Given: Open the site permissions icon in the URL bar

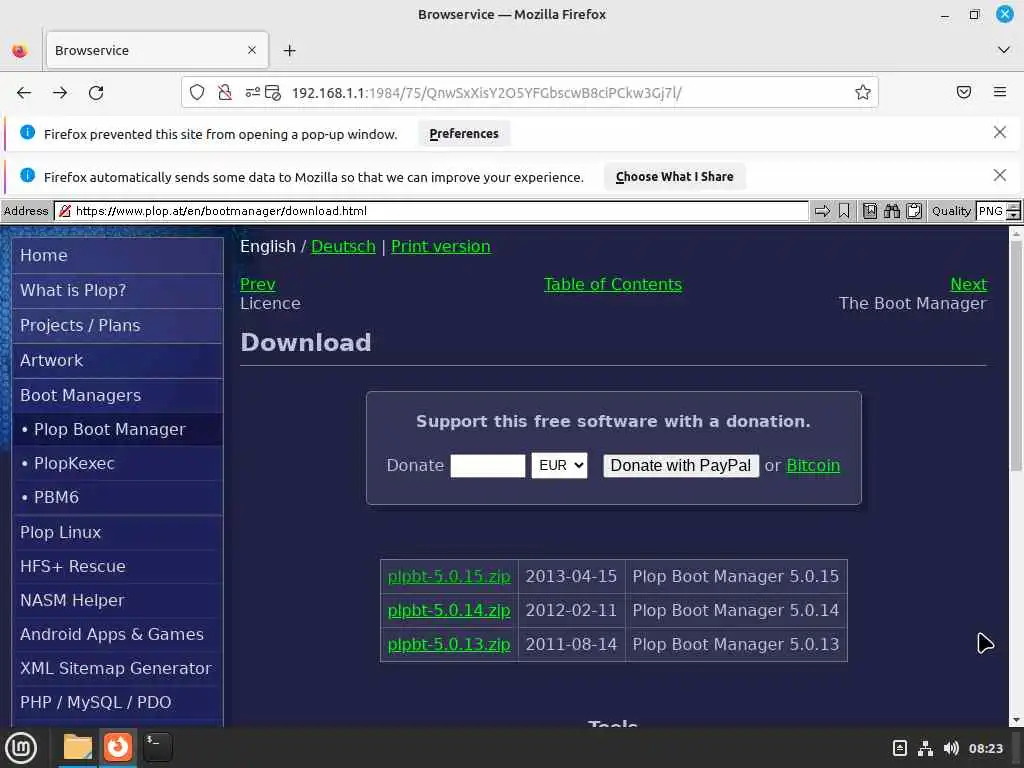Looking at the screenshot, I should click(x=253, y=93).
